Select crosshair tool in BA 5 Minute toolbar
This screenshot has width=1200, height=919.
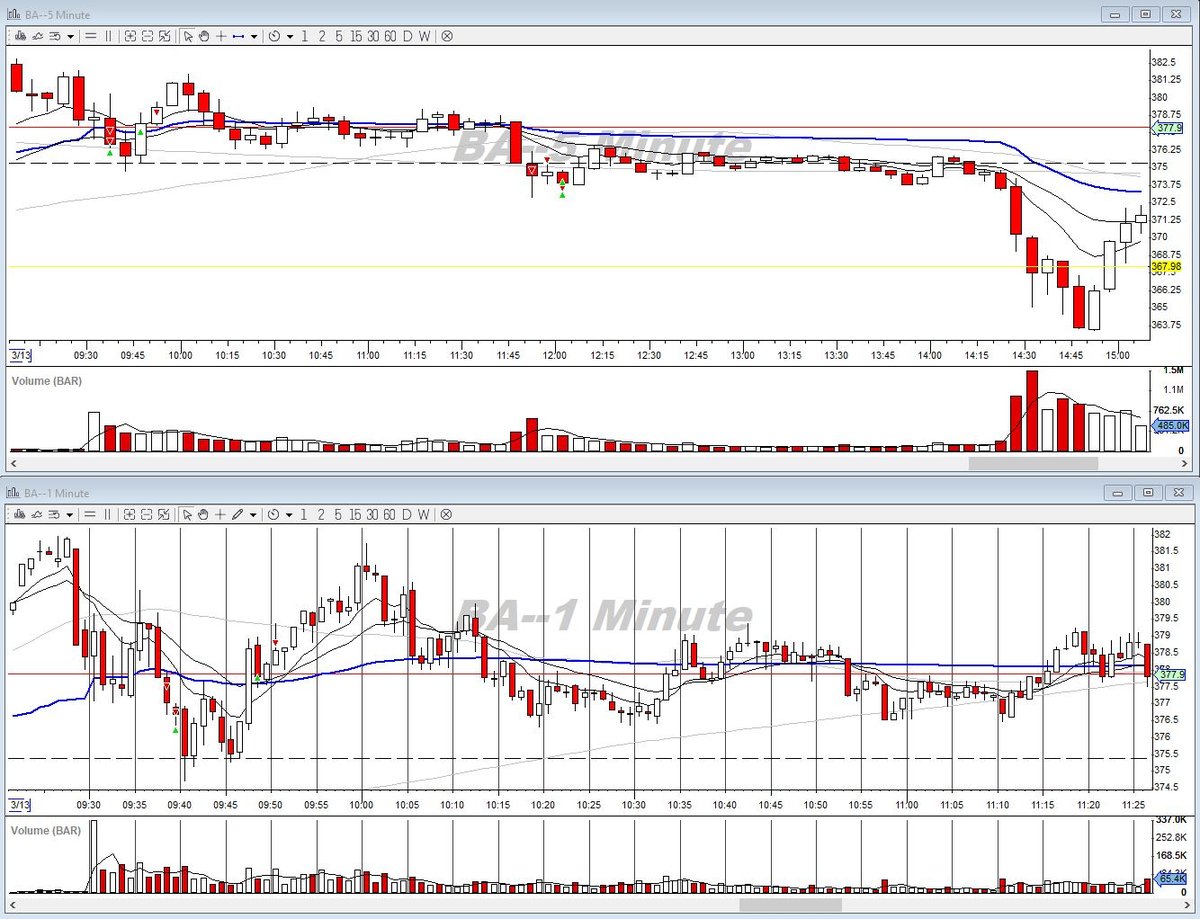tap(221, 36)
